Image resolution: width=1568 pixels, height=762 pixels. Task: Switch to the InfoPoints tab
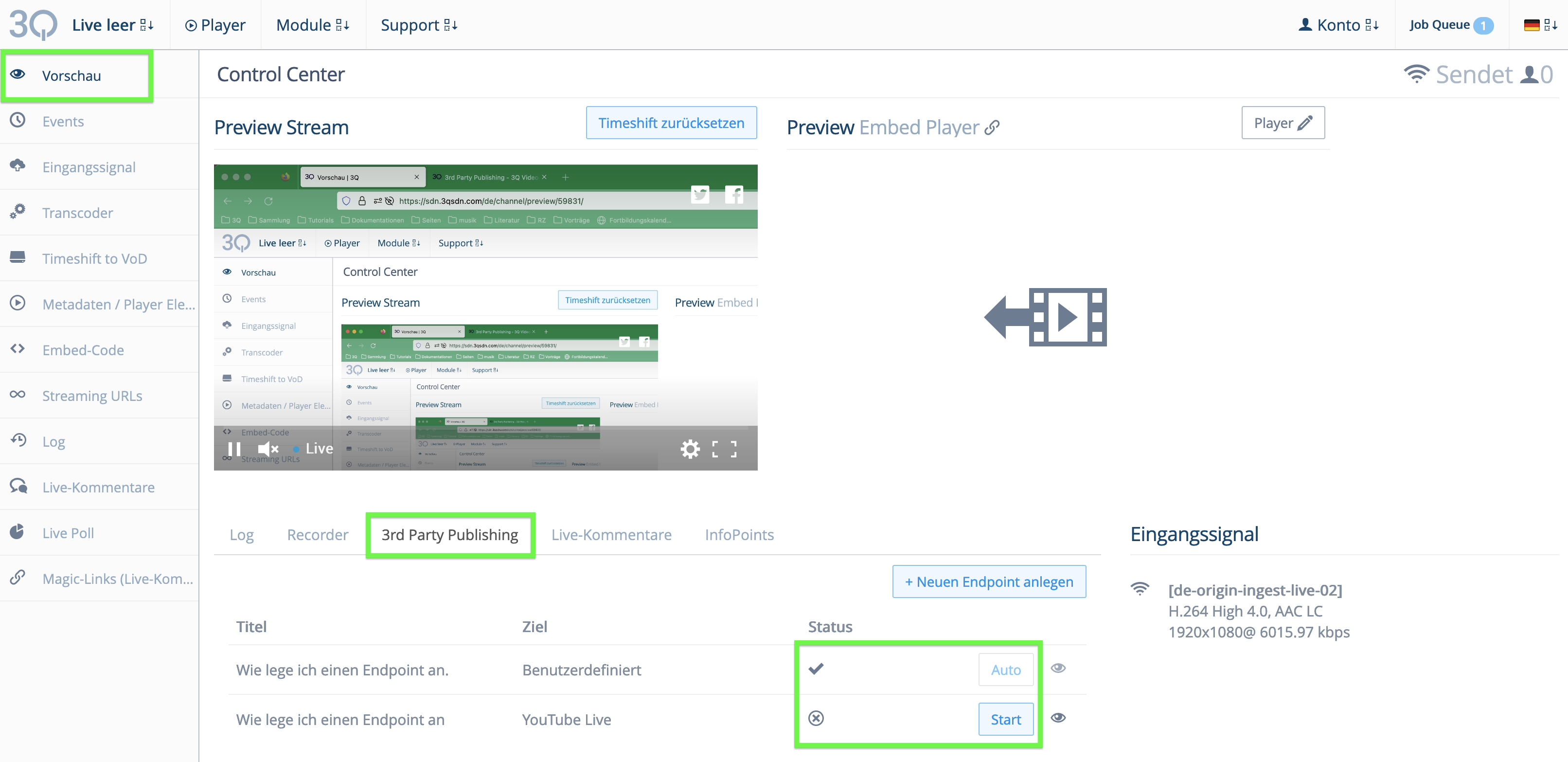tap(740, 534)
